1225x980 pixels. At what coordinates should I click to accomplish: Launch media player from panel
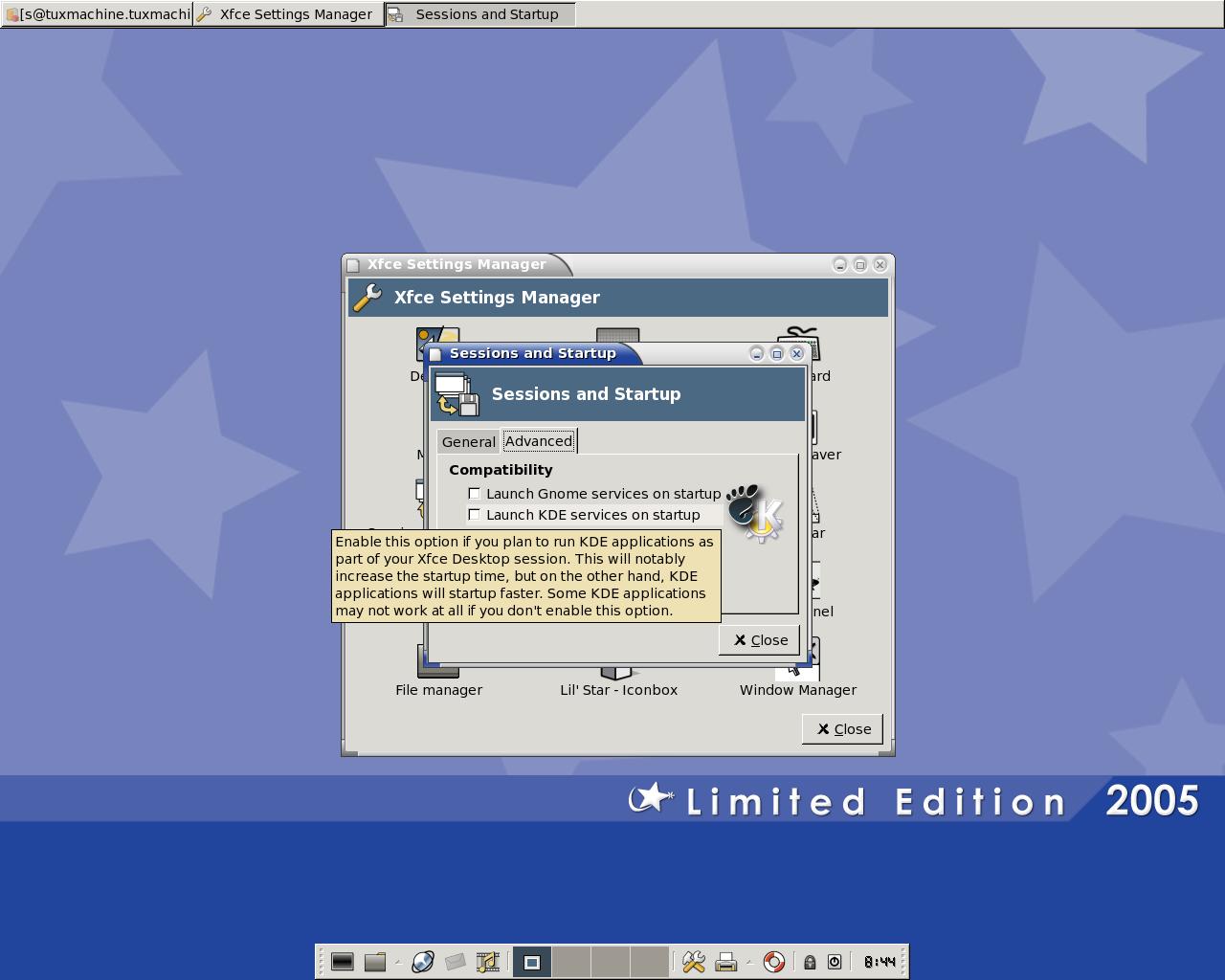click(488, 962)
